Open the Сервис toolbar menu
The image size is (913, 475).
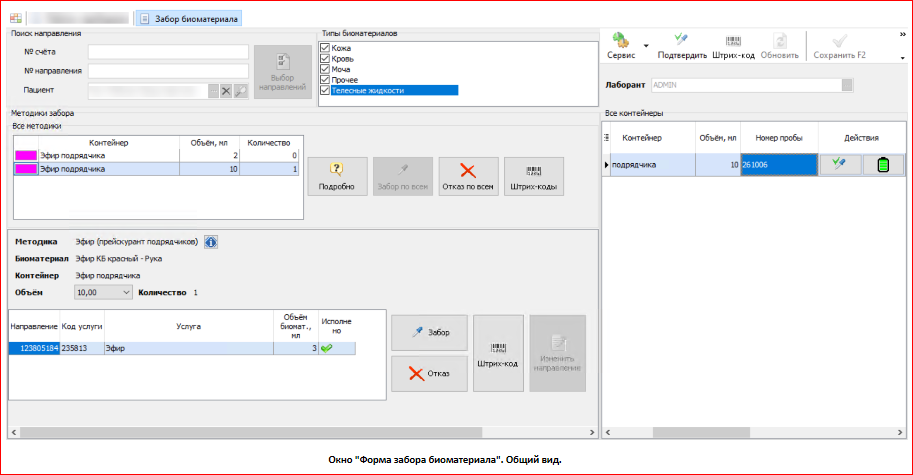[621, 46]
